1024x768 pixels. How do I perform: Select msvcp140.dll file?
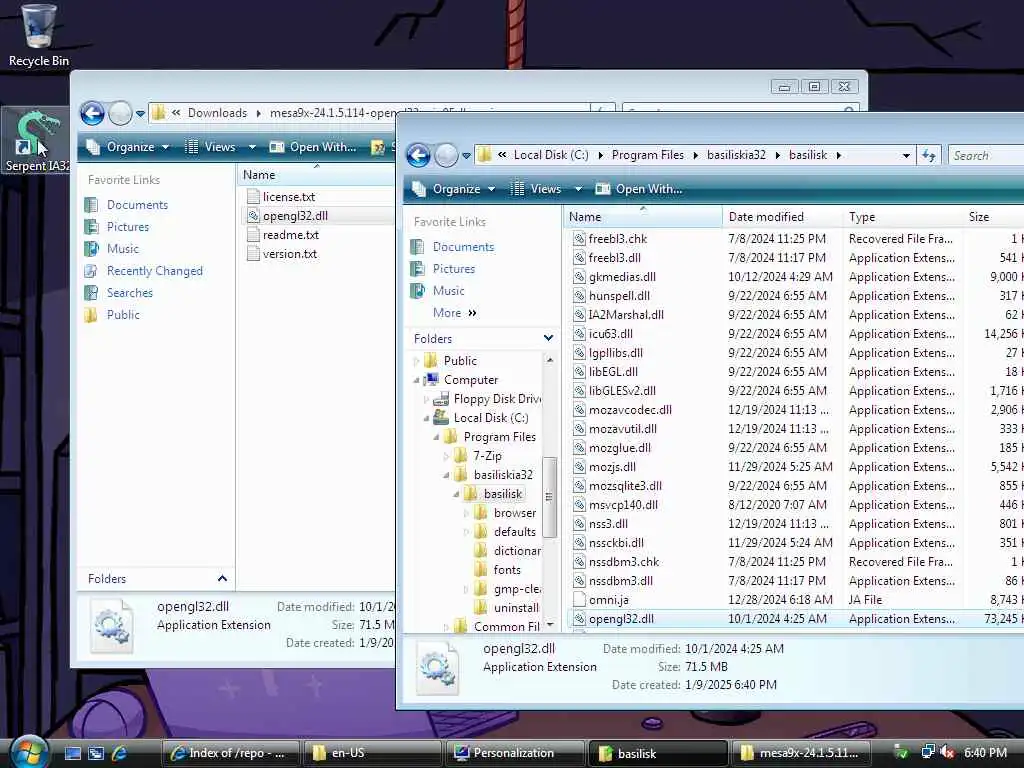(x=622, y=505)
